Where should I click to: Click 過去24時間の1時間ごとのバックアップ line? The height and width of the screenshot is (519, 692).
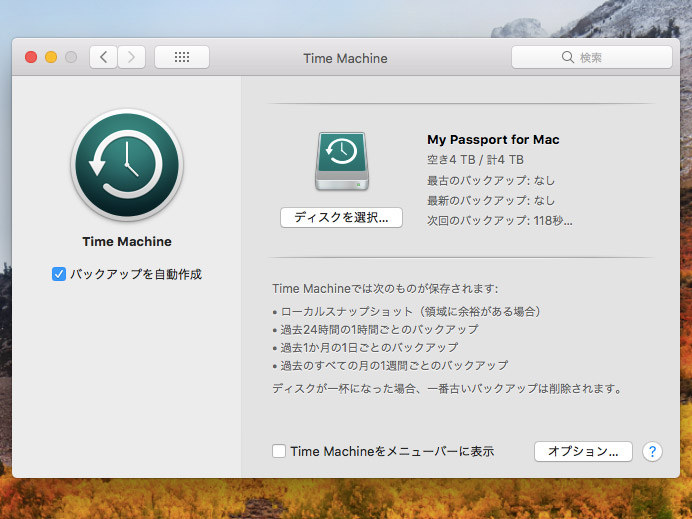(x=375, y=329)
